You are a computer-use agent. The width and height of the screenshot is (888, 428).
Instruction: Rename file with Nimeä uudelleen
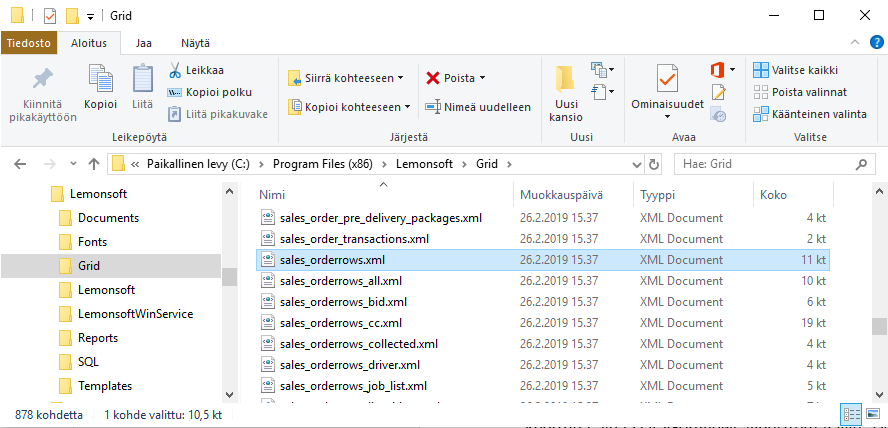pyautogui.click(x=479, y=106)
